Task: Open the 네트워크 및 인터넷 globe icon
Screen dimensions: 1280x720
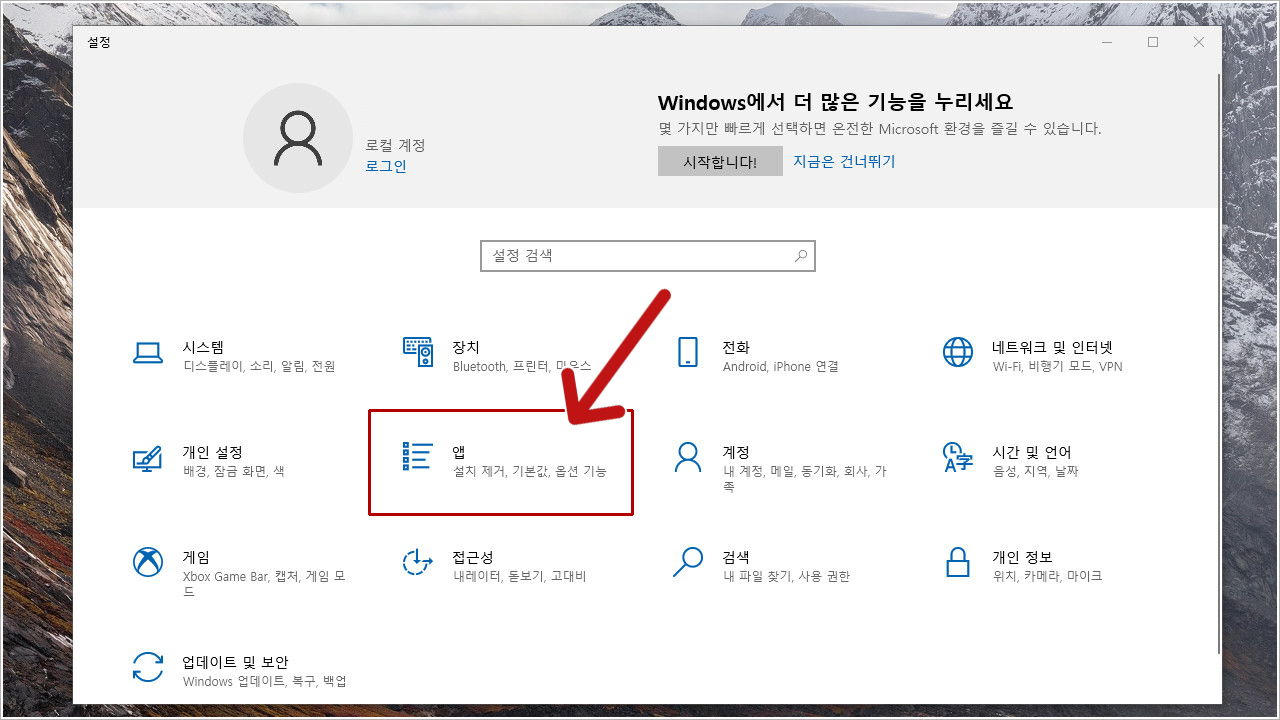Action: [958, 352]
